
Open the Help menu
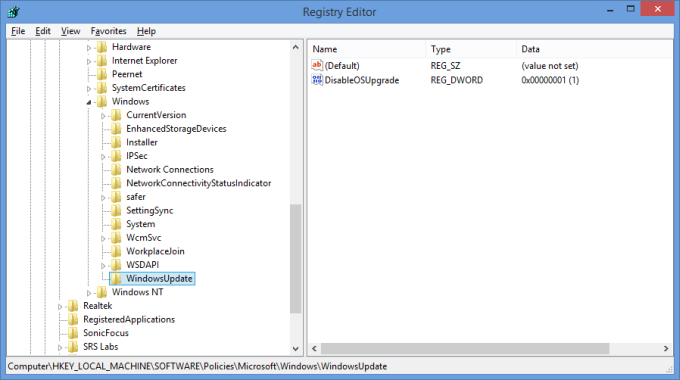(x=146, y=31)
